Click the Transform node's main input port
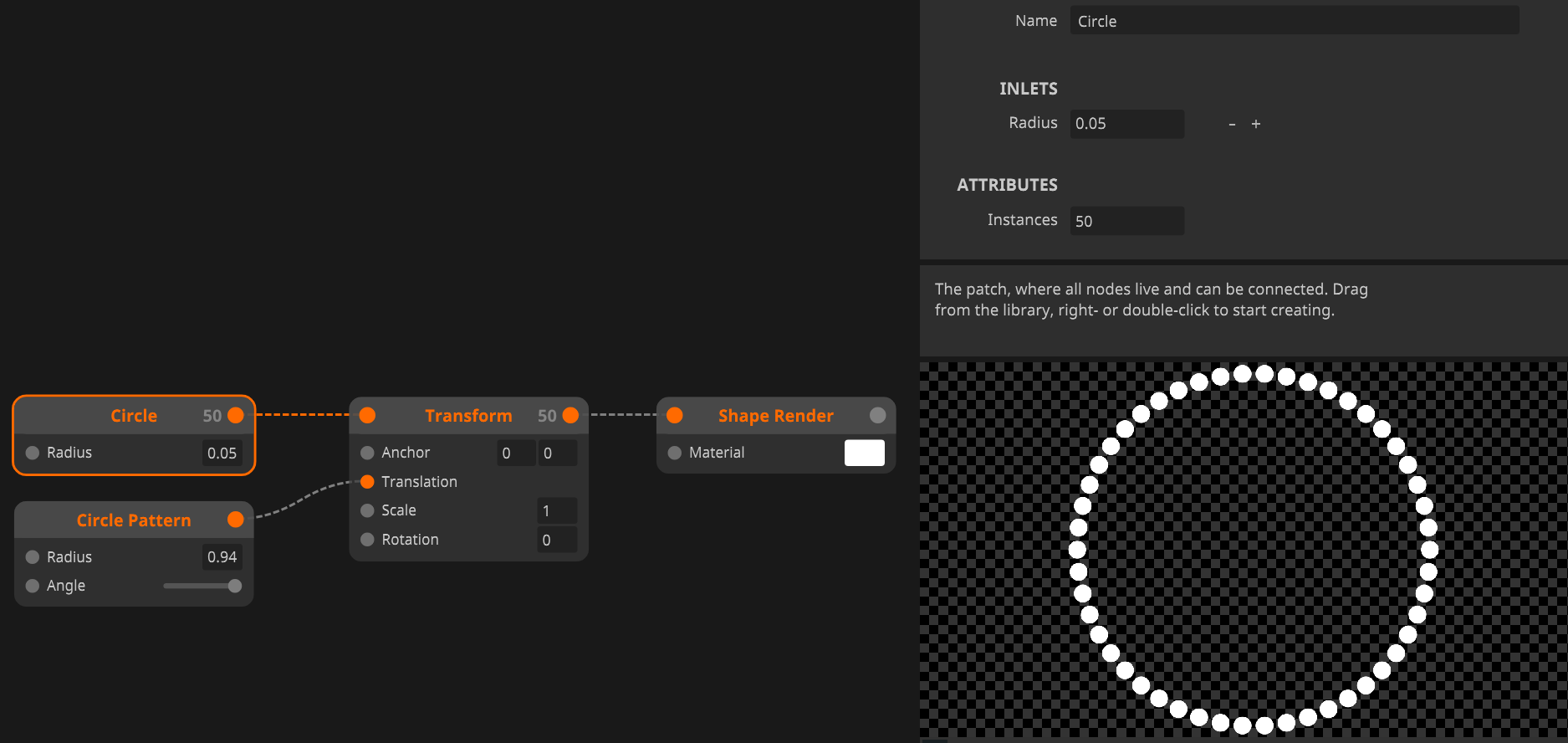The height and width of the screenshot is (743, 1568). click(367, 416)
